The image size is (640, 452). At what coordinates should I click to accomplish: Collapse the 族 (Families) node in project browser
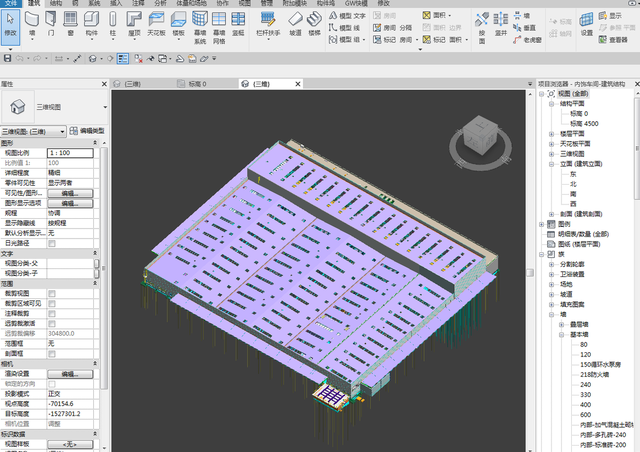click(x=542, y=254)
